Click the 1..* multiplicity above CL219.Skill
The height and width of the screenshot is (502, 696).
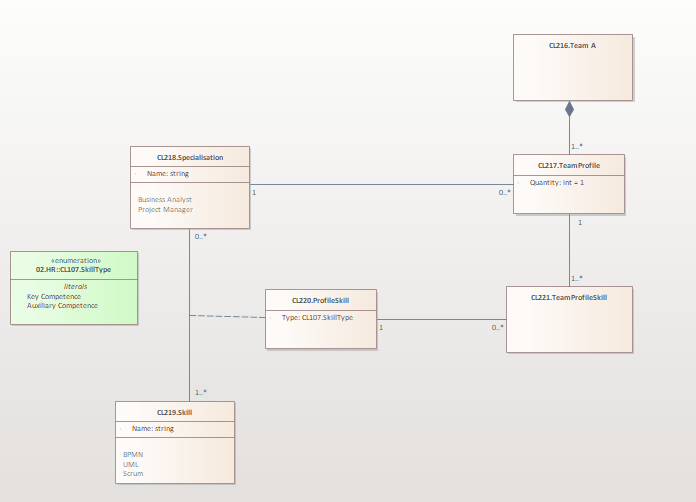click(201, 392)
